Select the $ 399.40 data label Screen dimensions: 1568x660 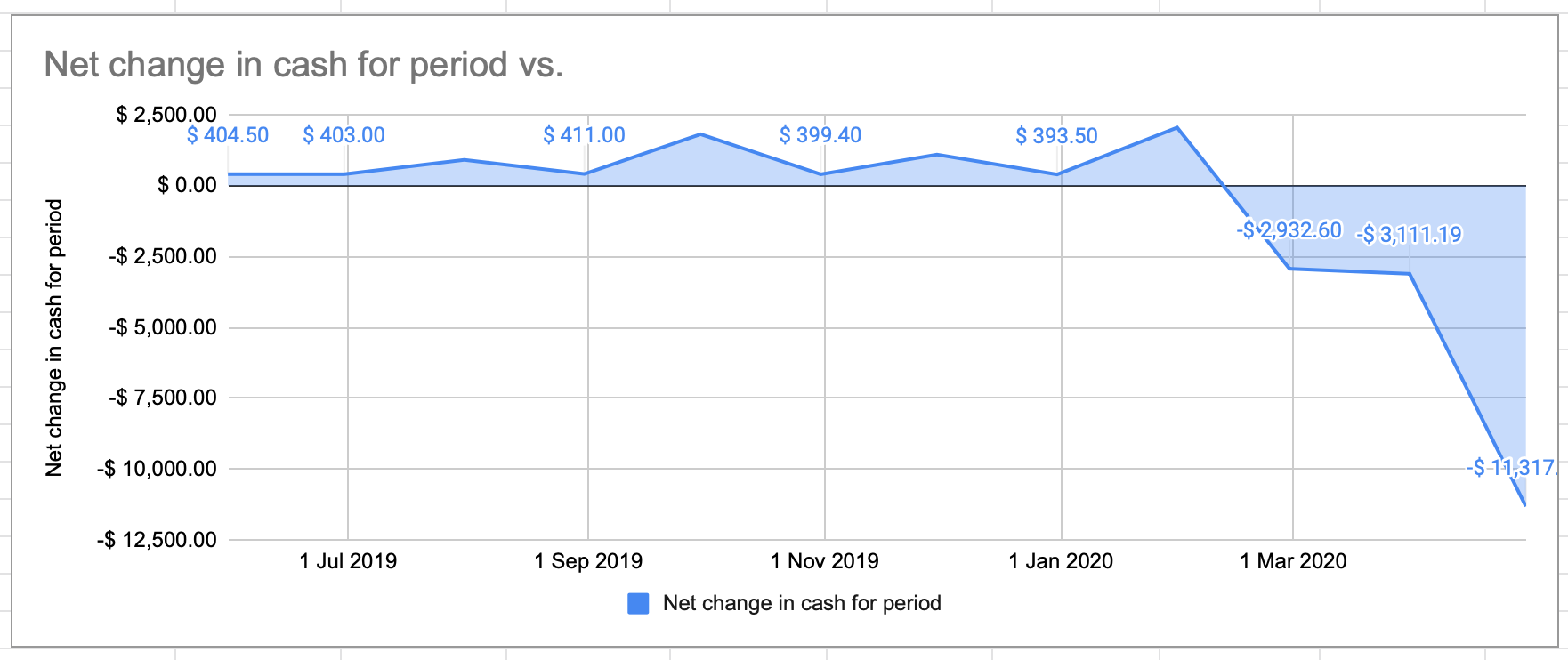tap(820, 135)
